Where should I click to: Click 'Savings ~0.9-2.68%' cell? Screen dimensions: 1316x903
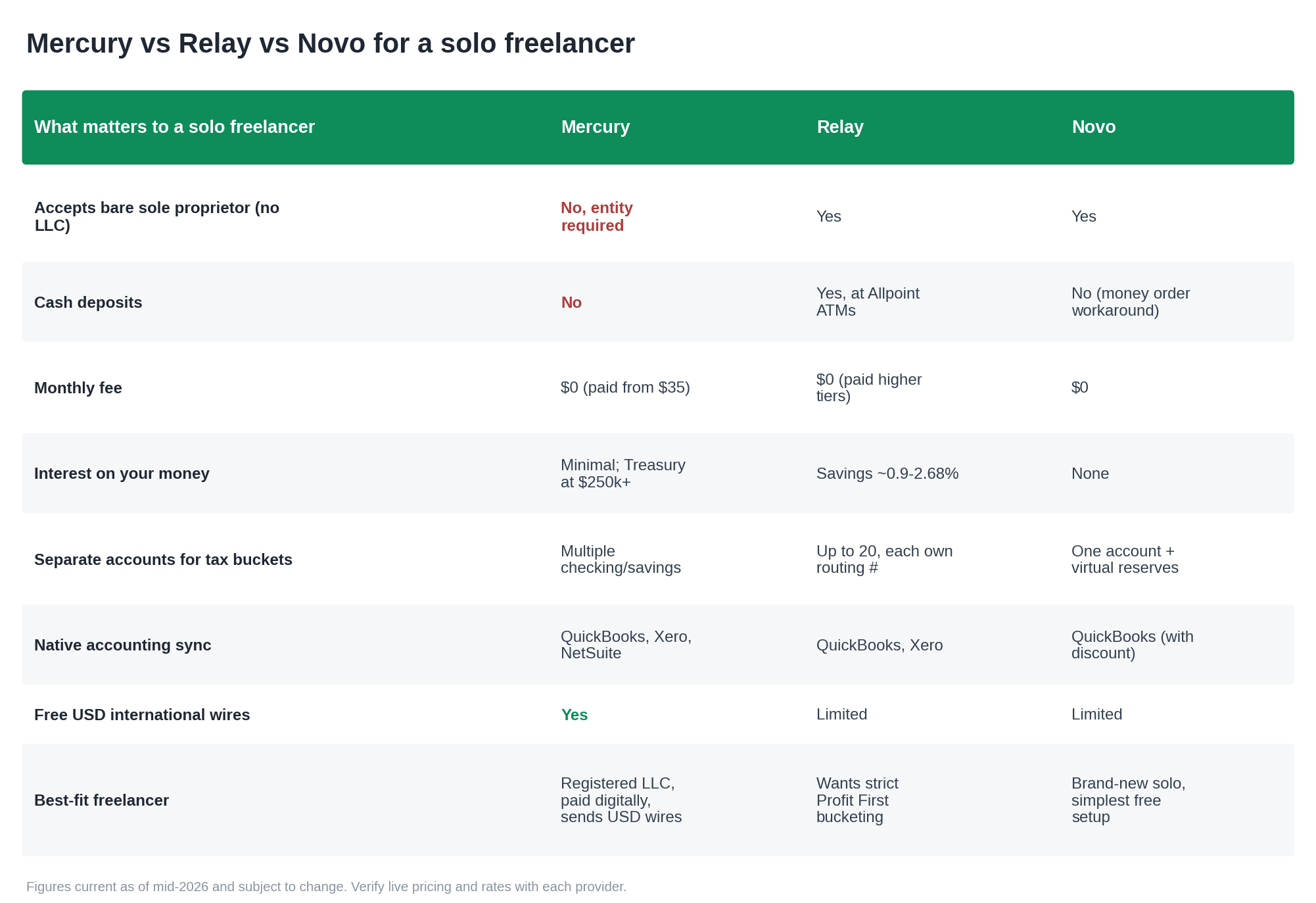point(887,474)
